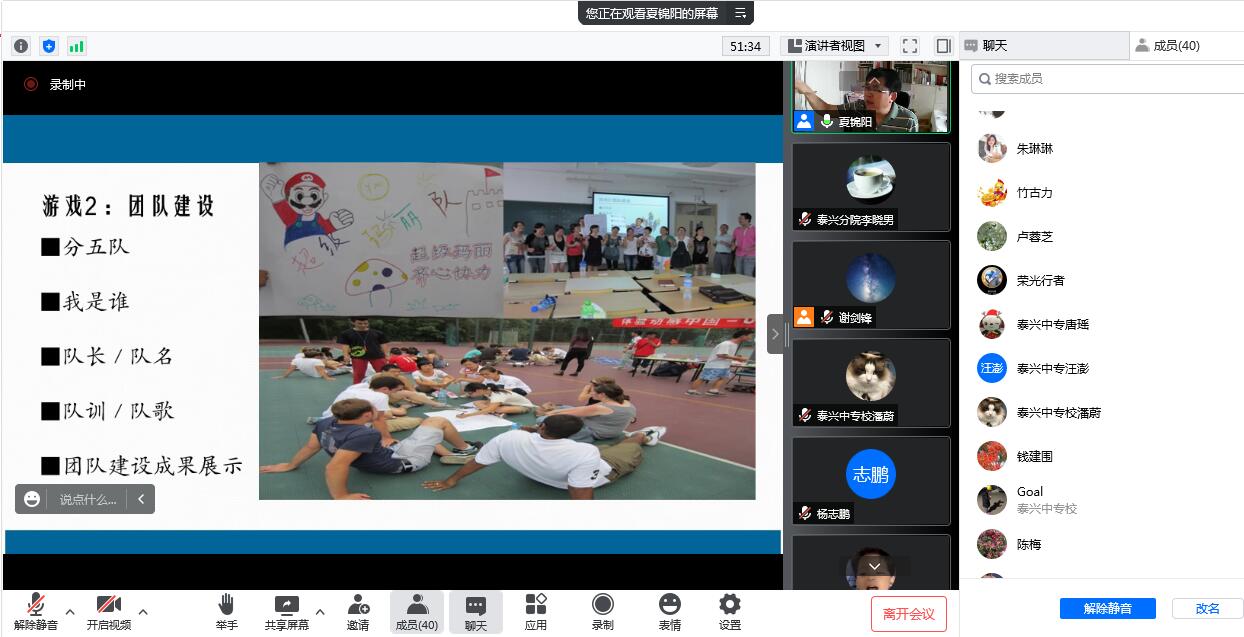Toggle the side panel layout icon
This screenshot has height=637, width=1244.
pos(943,46)
